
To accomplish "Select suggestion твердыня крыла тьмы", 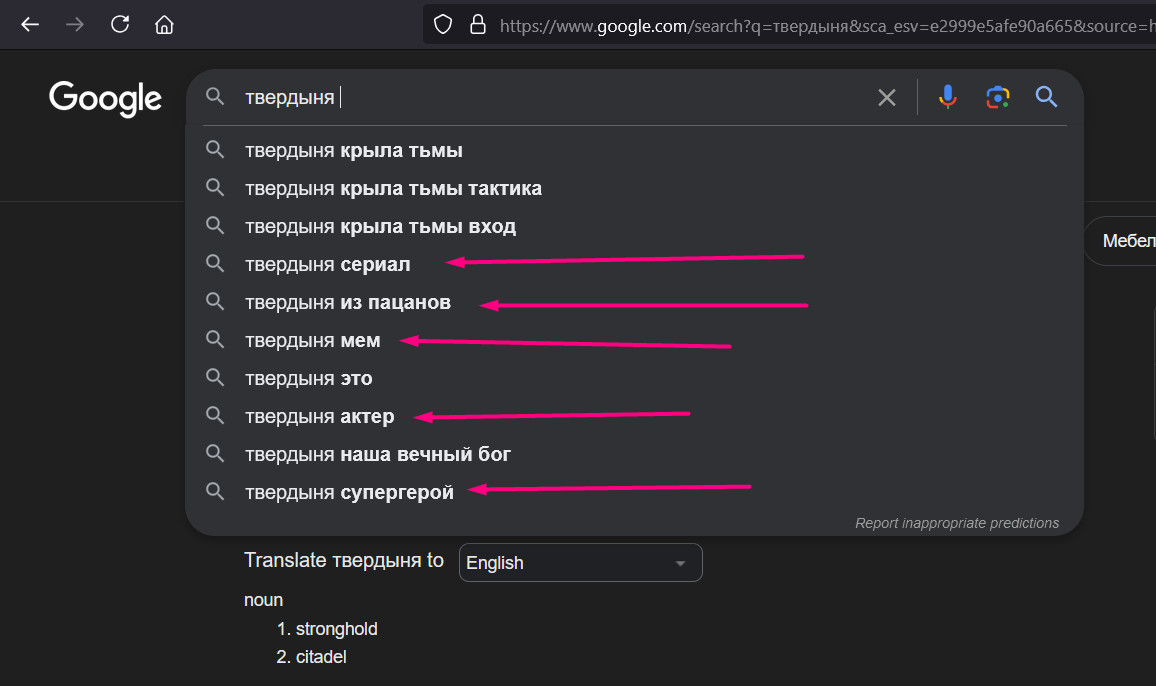I will coord(634,150).
